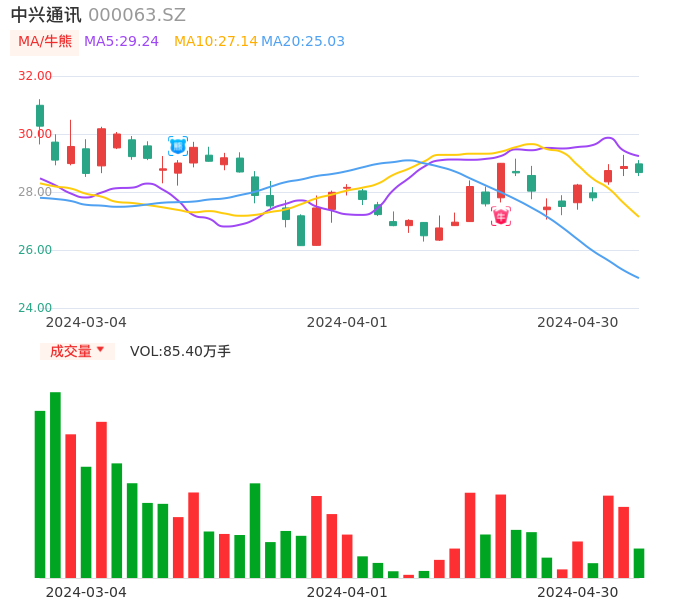Viewport: 686px width, 606px height.
Task: Click the 2024-03-04 date on price axis
Action: (x=86, y=322)
